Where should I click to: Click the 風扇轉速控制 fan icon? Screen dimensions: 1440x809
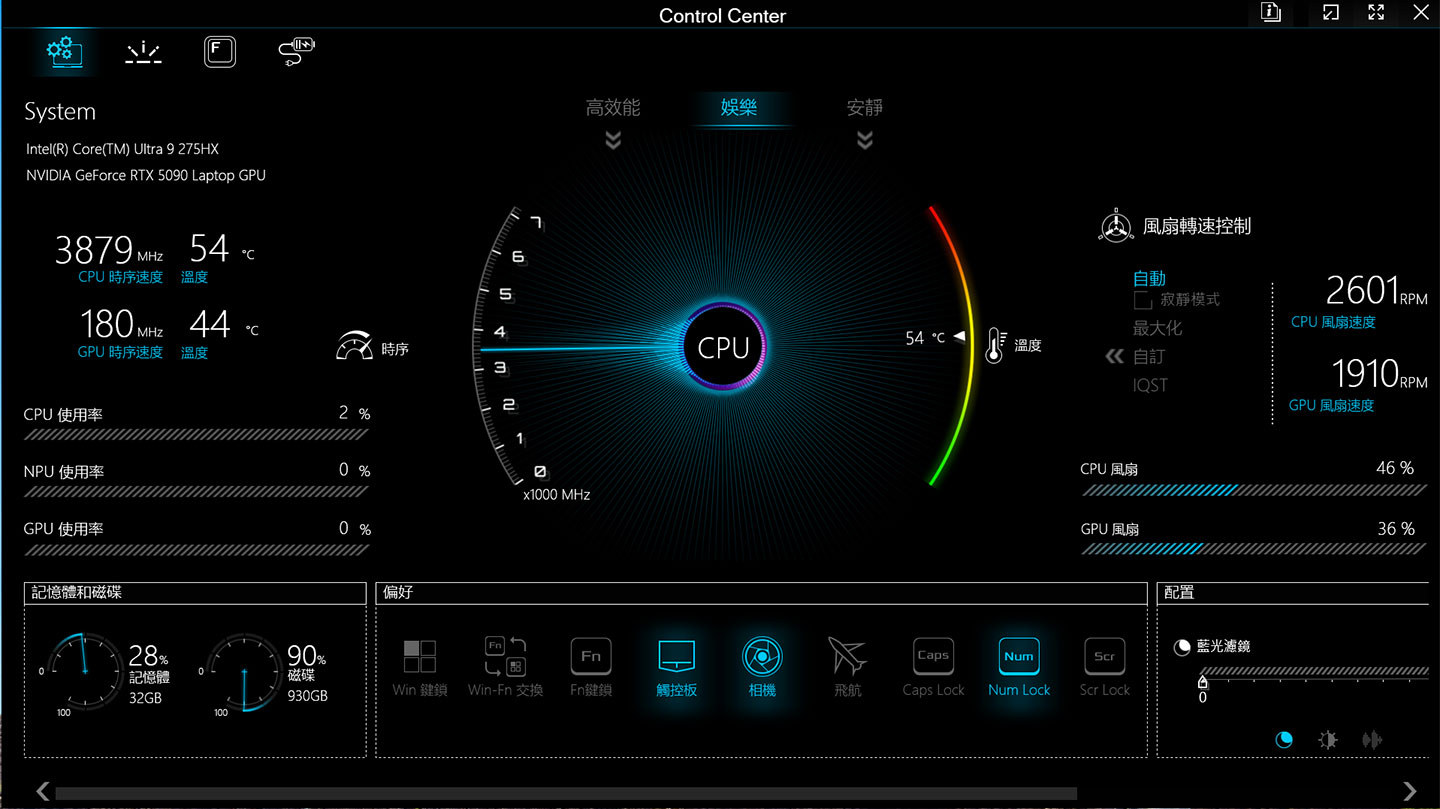(x=1114, y=226)
